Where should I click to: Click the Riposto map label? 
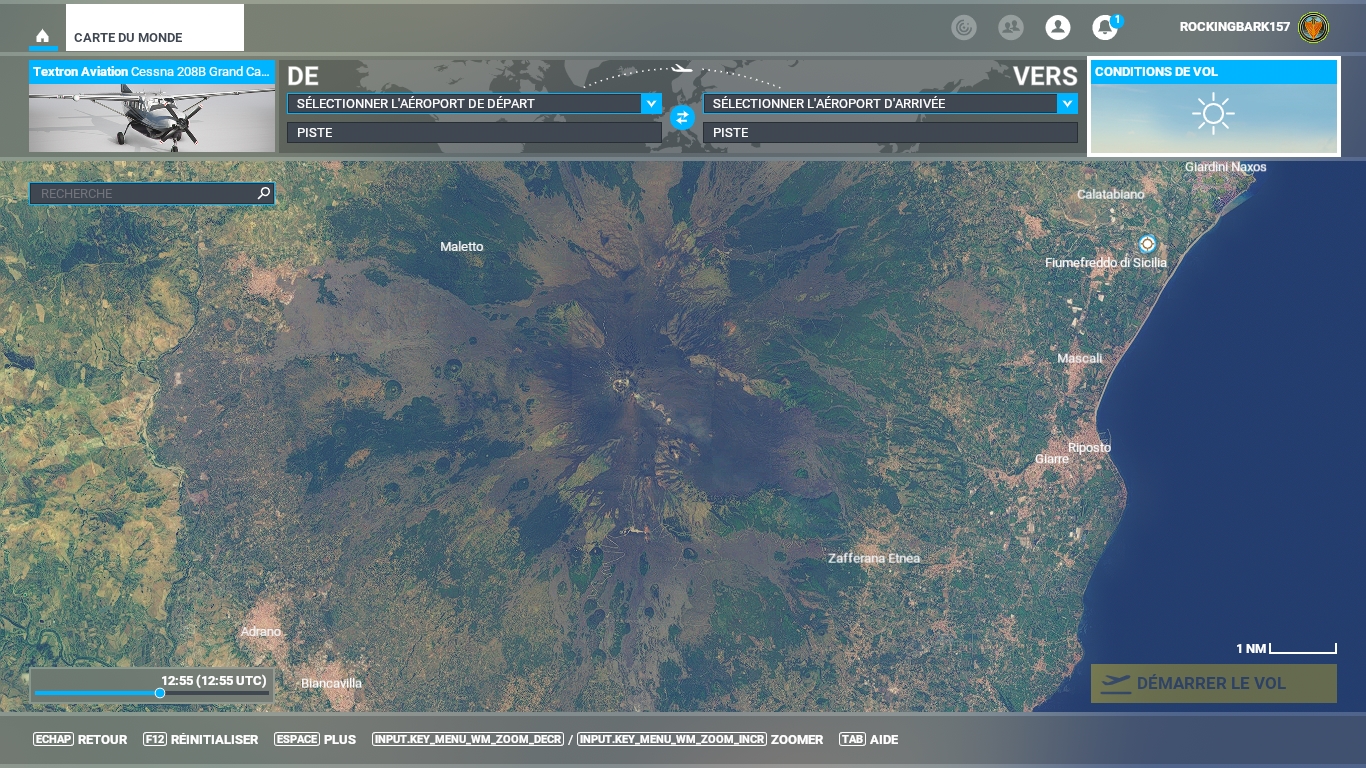(1089, 447)
